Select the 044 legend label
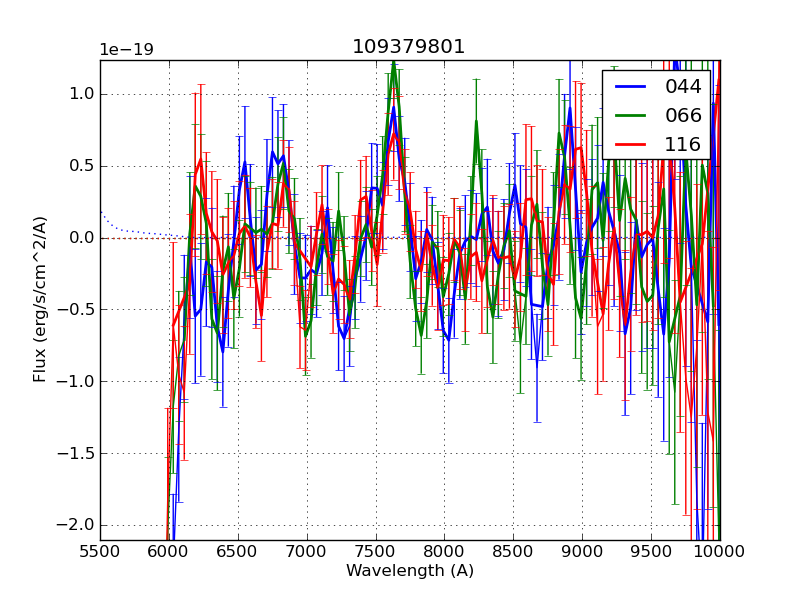 click(683, 87)
